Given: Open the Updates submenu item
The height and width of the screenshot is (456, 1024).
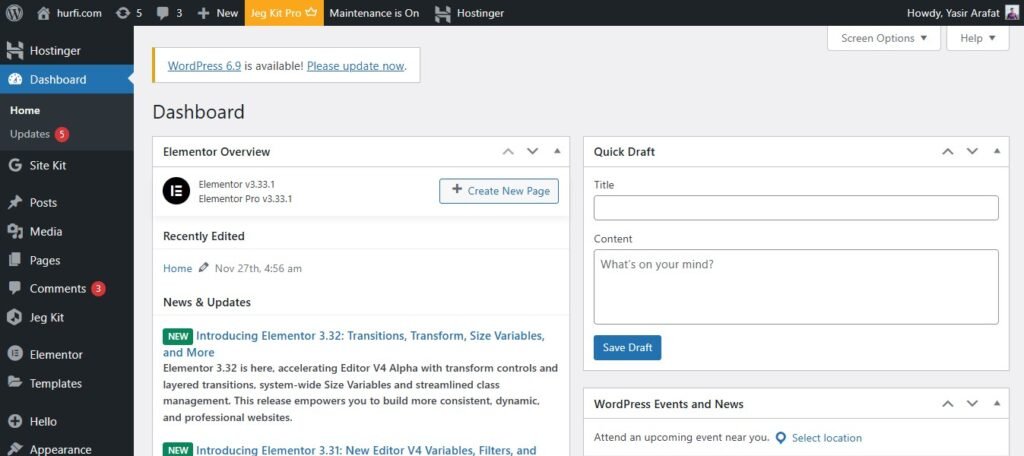Looking at the screenshot, I should (x=30, y=134).
